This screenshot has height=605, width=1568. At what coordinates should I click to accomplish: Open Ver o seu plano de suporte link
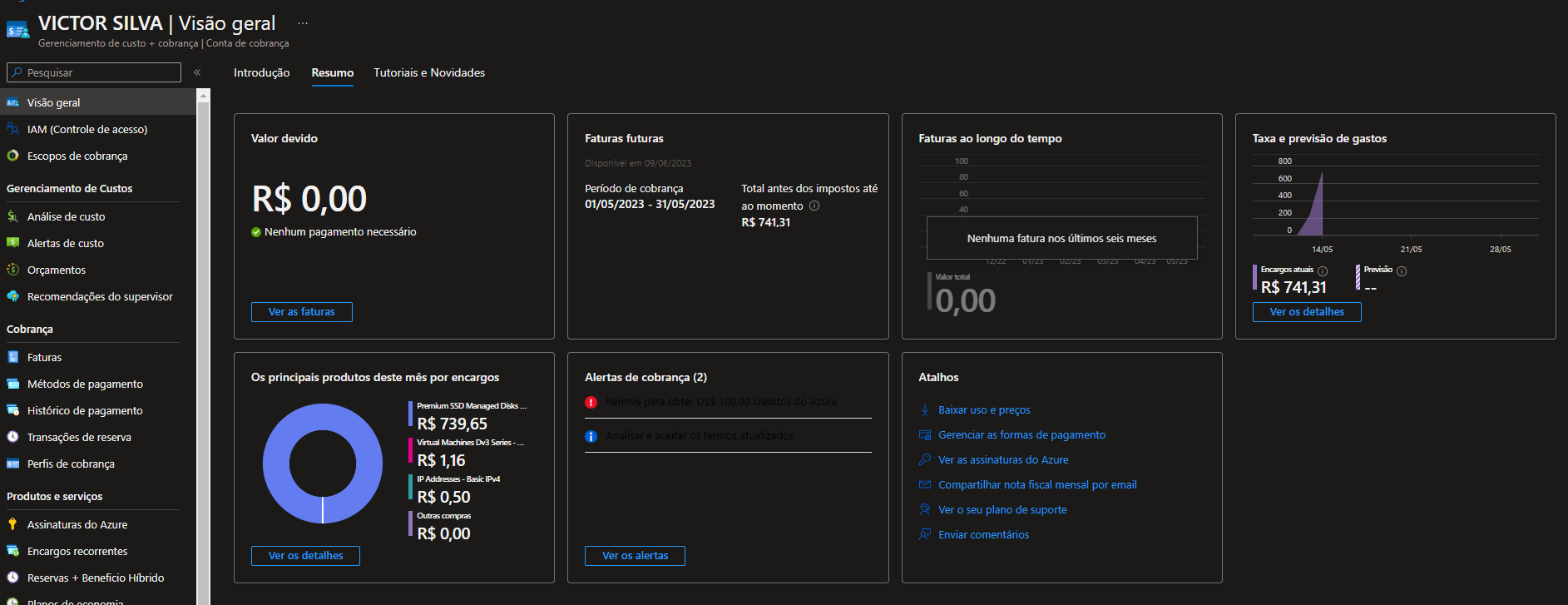point(1002,509)
